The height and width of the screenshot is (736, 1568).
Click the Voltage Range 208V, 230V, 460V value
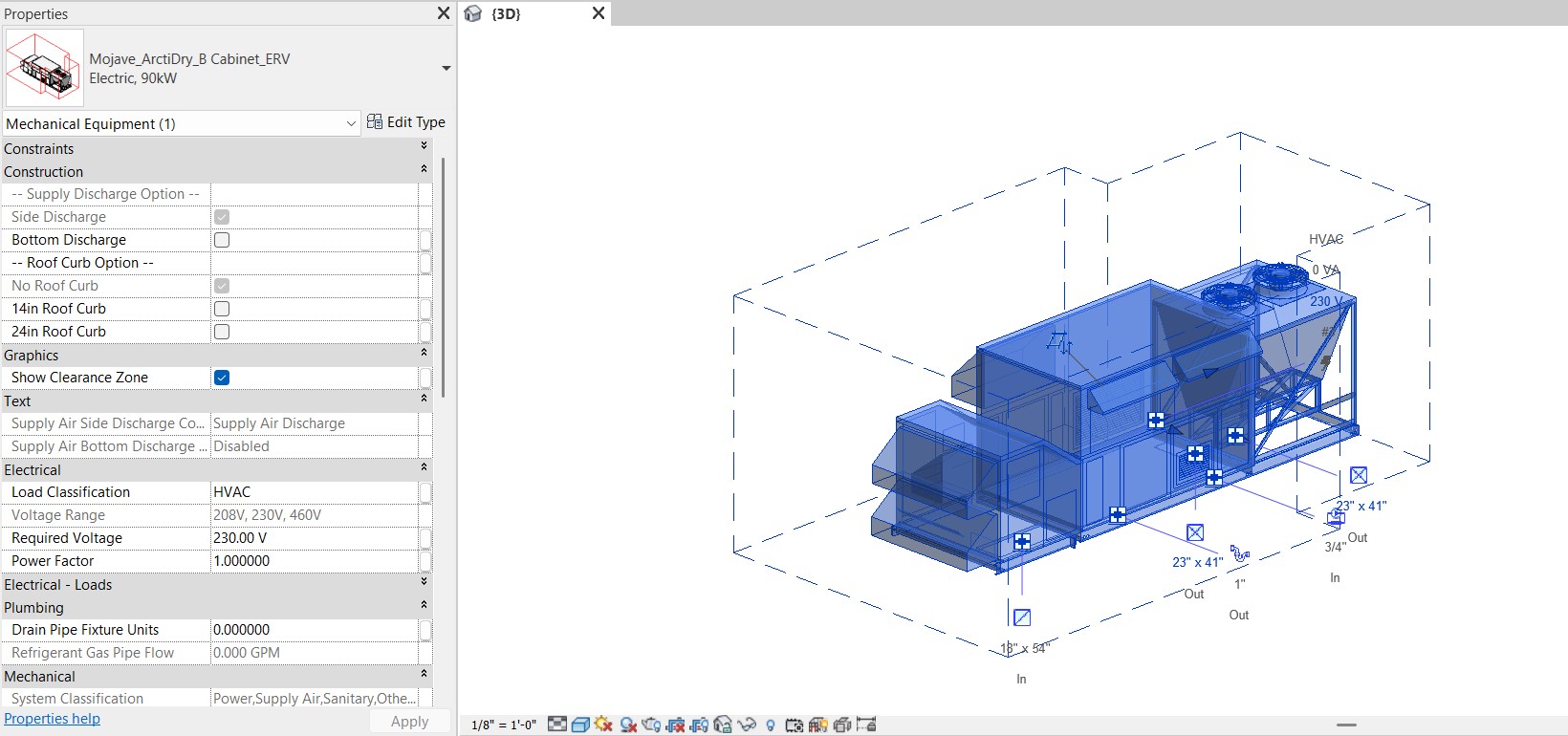pos(267,515)
